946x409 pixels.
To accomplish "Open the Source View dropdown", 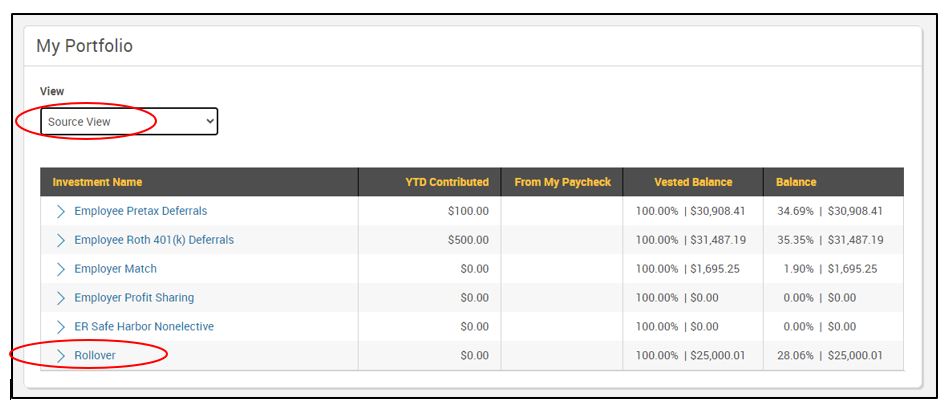I will tap(129, 122).
